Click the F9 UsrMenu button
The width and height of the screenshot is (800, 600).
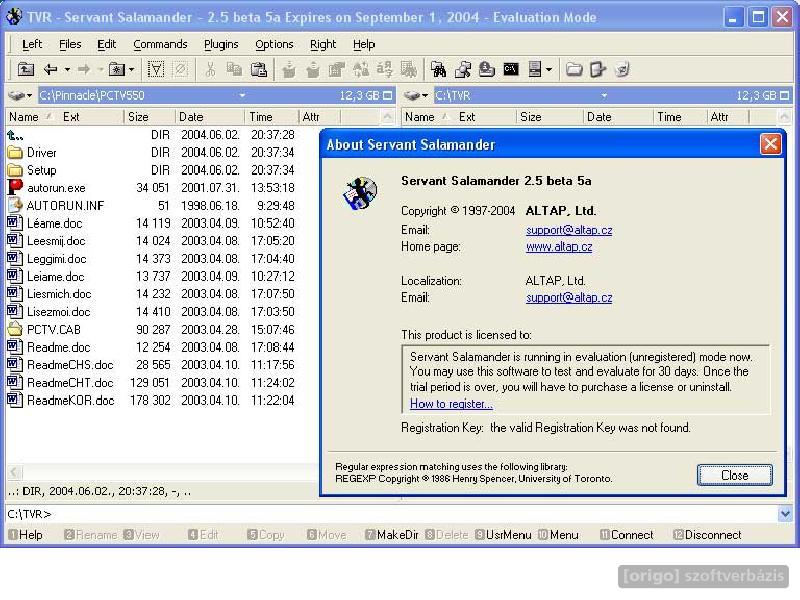(503, 535)
